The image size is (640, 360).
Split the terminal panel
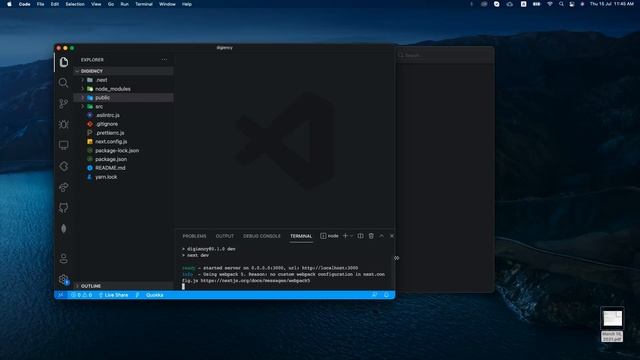pyautogui.click(x=360, y=236)
